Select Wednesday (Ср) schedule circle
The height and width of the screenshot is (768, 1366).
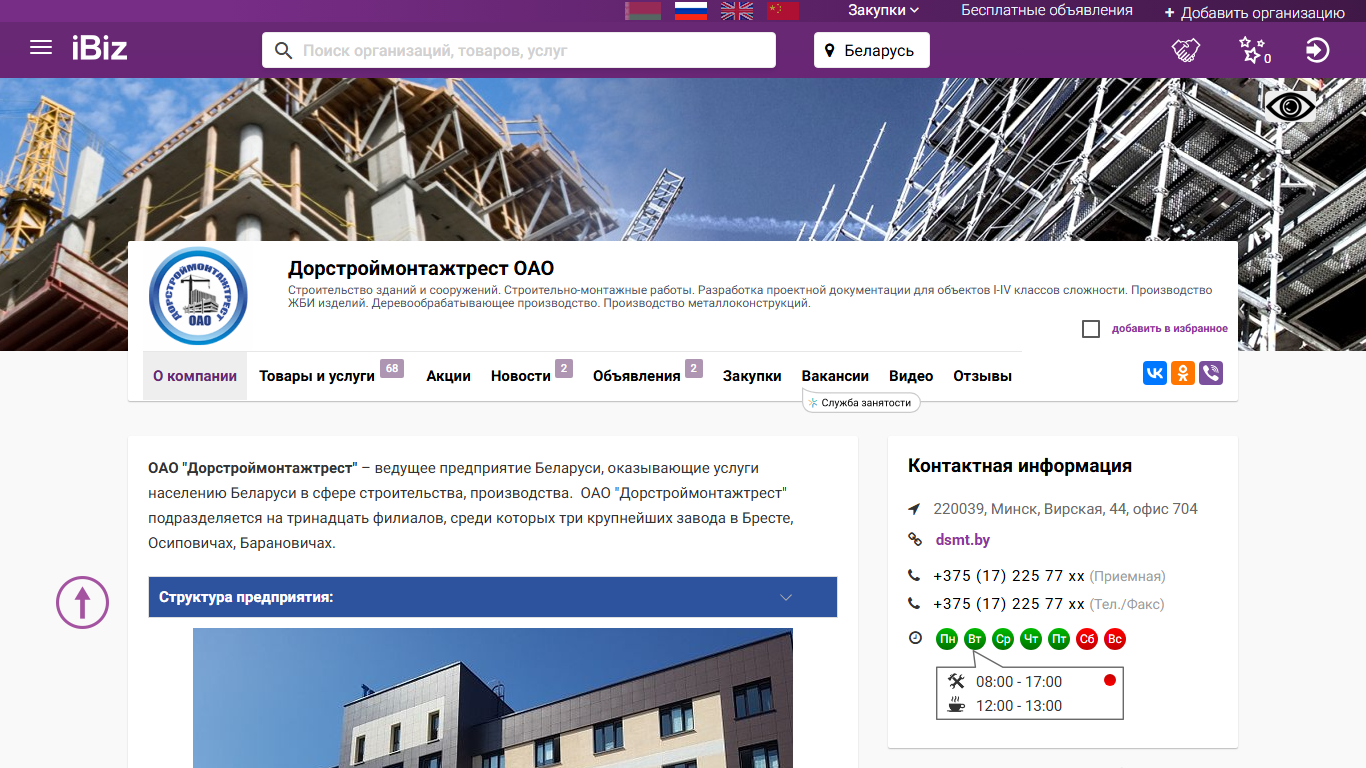1003,639
